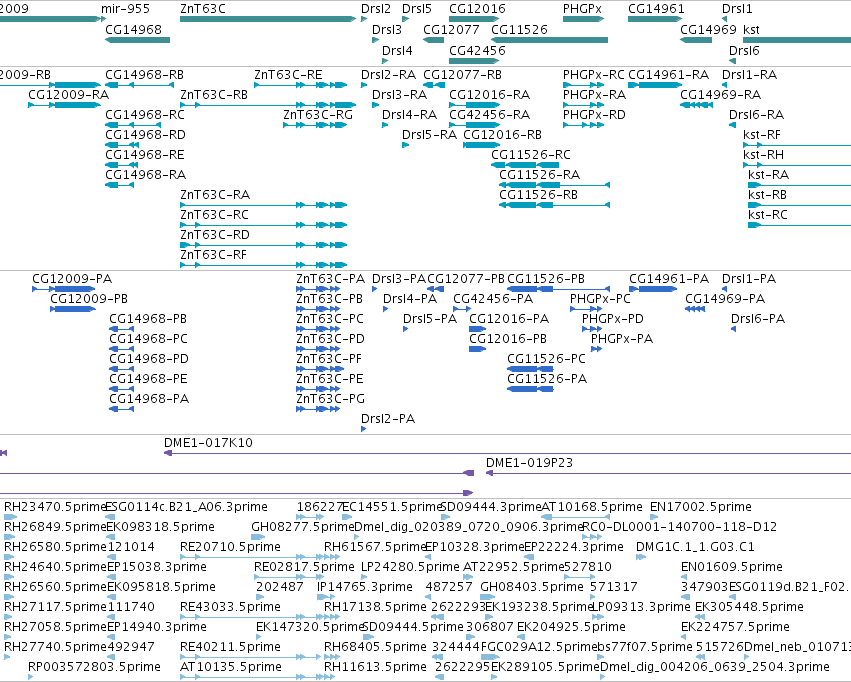Viewport: 851px width, 682px height.
Task: Select BAC clone DME1-019P23
Action: click(668, 473)
